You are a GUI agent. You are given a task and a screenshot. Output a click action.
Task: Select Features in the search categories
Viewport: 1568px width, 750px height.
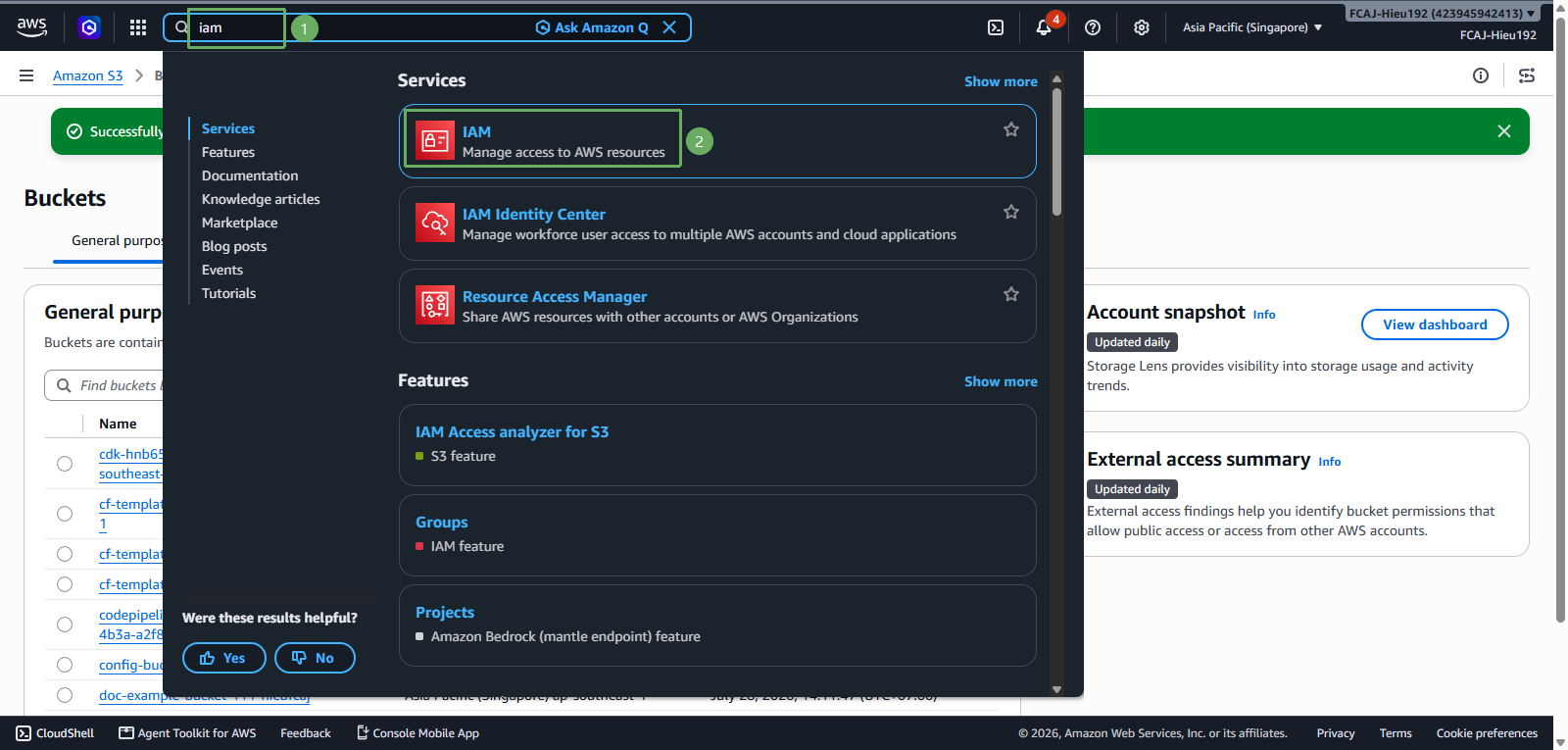click(x=228, y=152)
